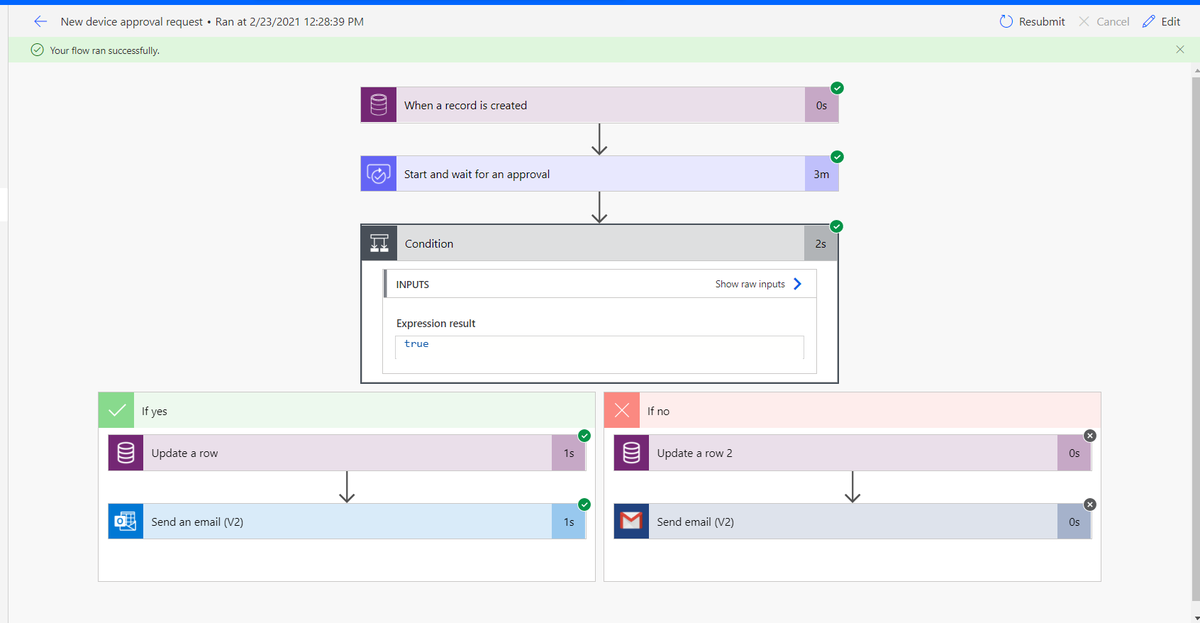Image resolution: width=1200 pixels, height=623 pixels.
Task: Expand the 'Send email (V2)' Gmail action
Action: 853,522
